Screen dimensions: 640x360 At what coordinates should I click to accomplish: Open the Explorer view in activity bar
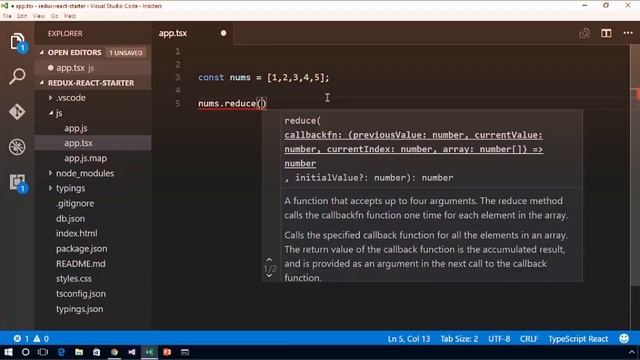coord(17,42)
